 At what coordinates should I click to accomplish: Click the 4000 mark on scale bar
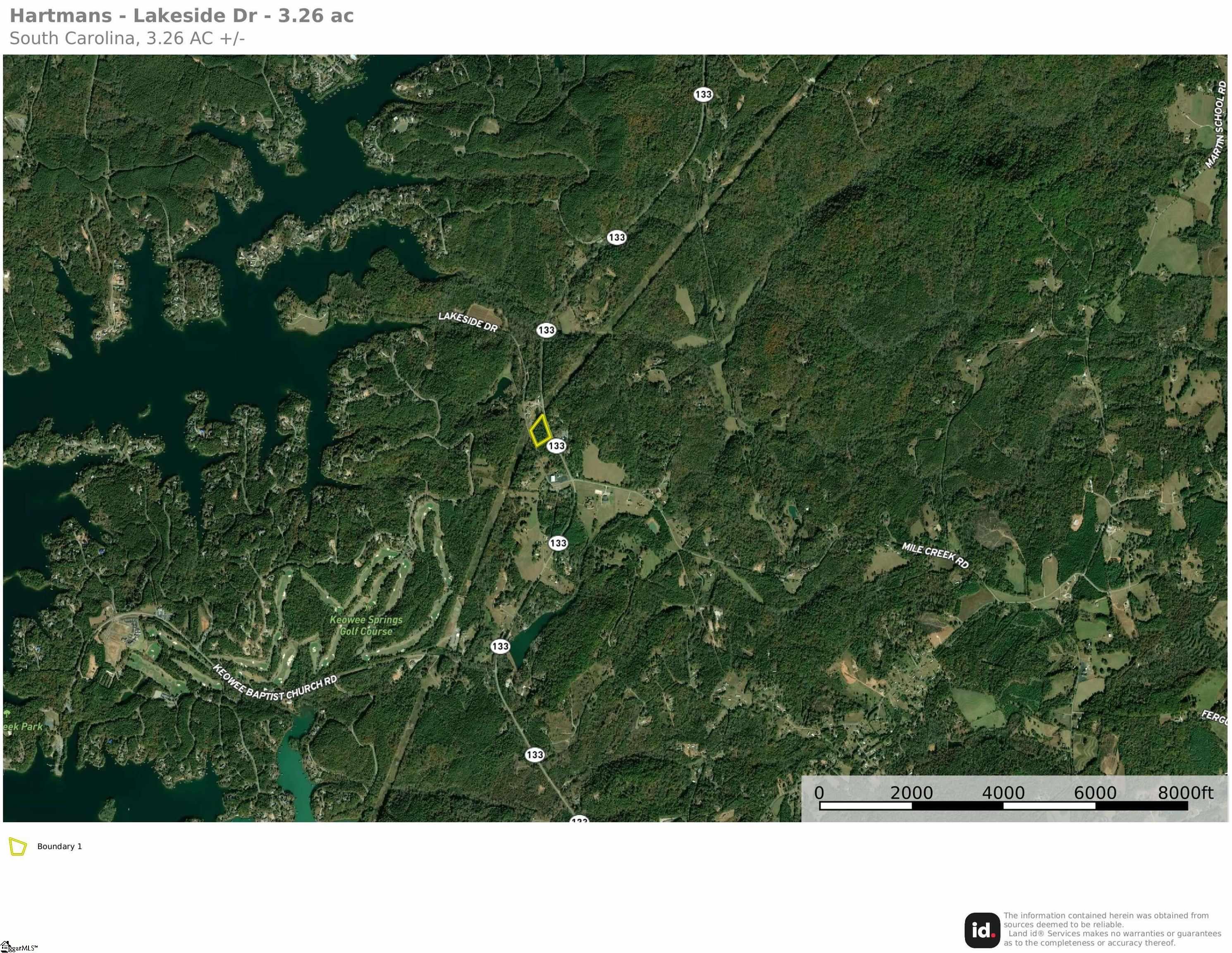coord(1003,793)
